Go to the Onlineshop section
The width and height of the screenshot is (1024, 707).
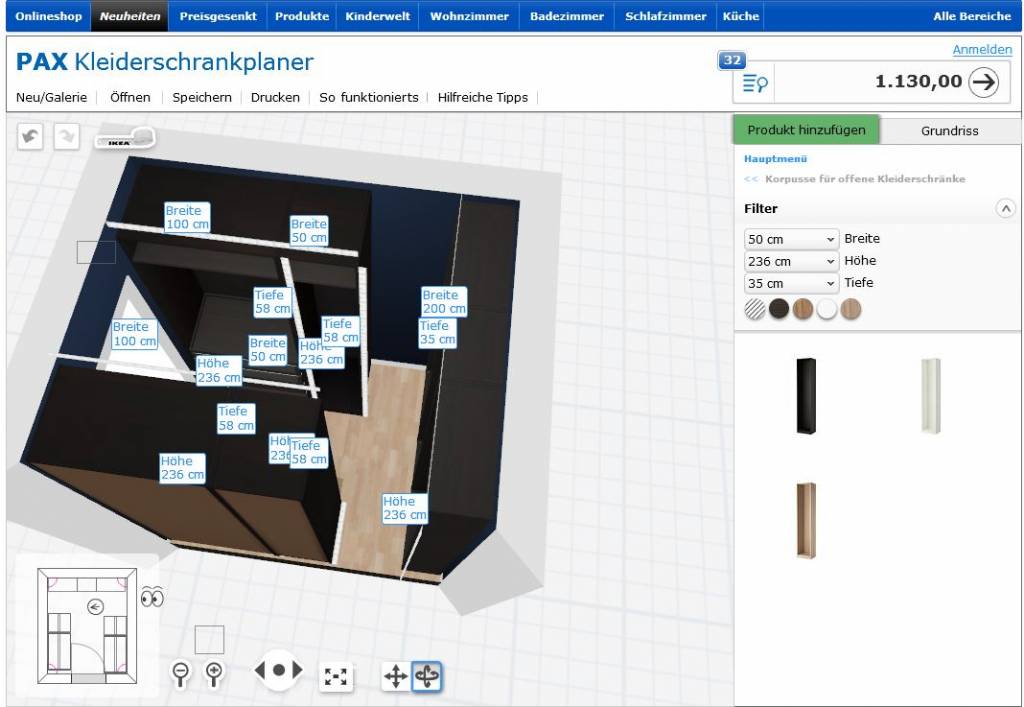49,16
